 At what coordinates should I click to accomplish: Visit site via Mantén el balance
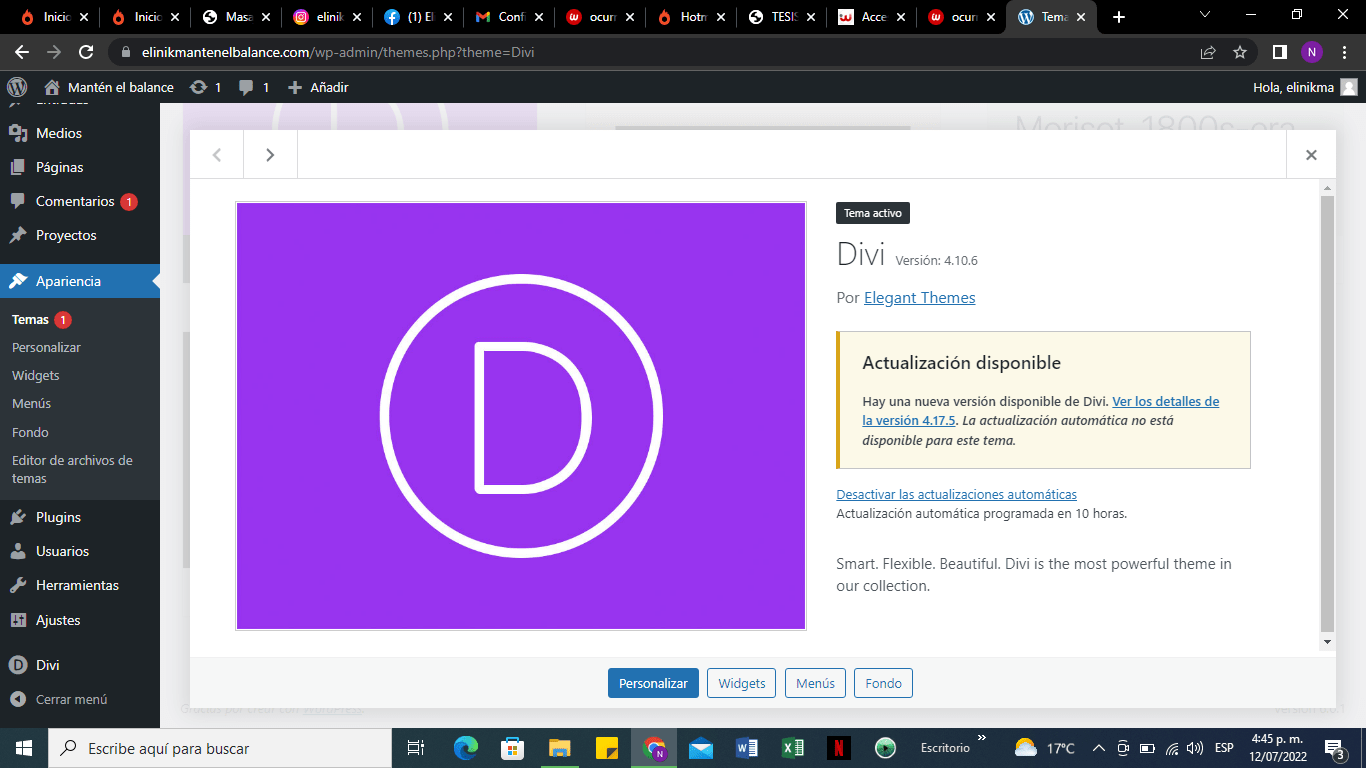(109, 87)
